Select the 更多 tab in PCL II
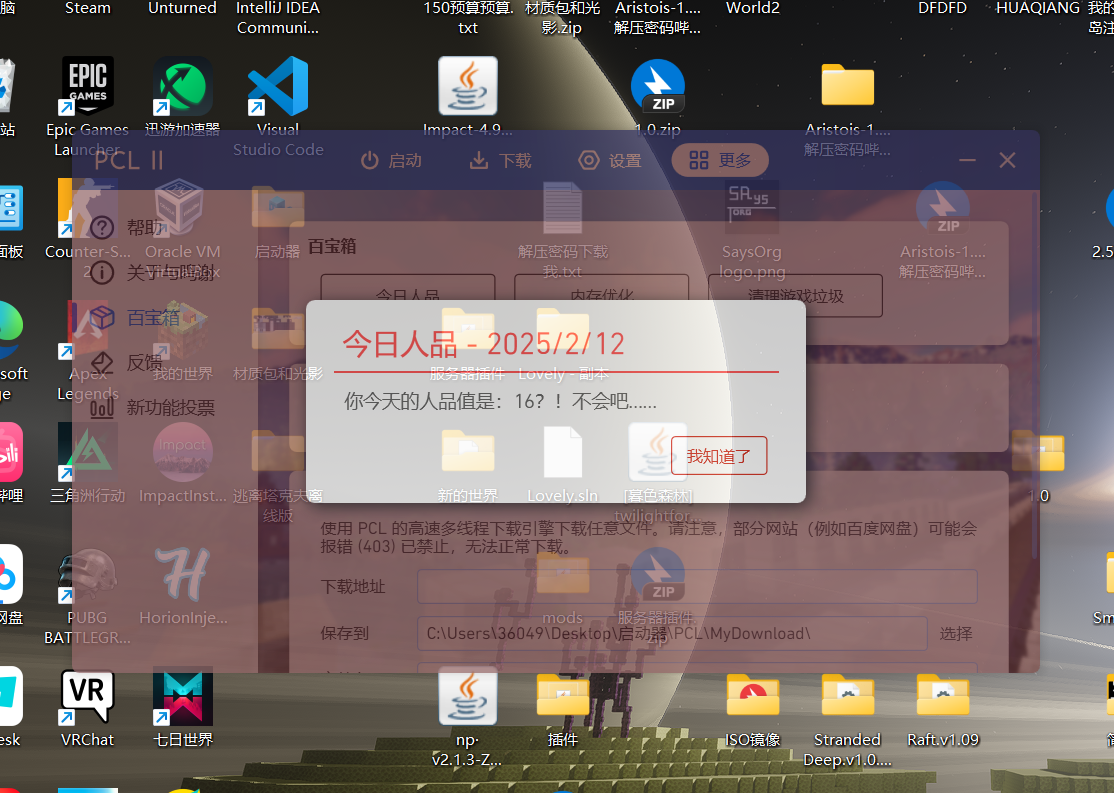Viewport: 1114px width, 793px height. (720, 161)
